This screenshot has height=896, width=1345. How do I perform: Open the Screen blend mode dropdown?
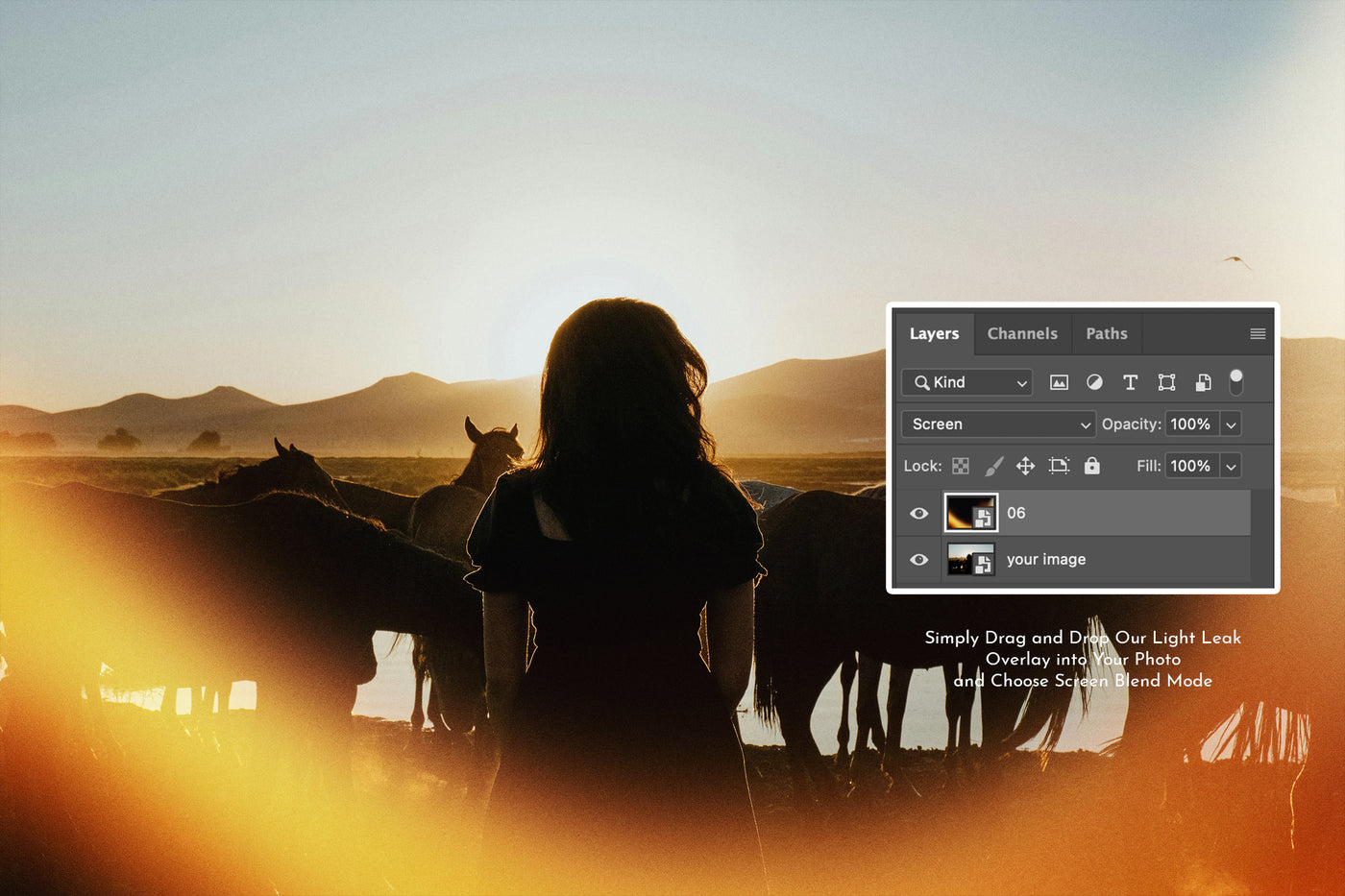(999, 424)
